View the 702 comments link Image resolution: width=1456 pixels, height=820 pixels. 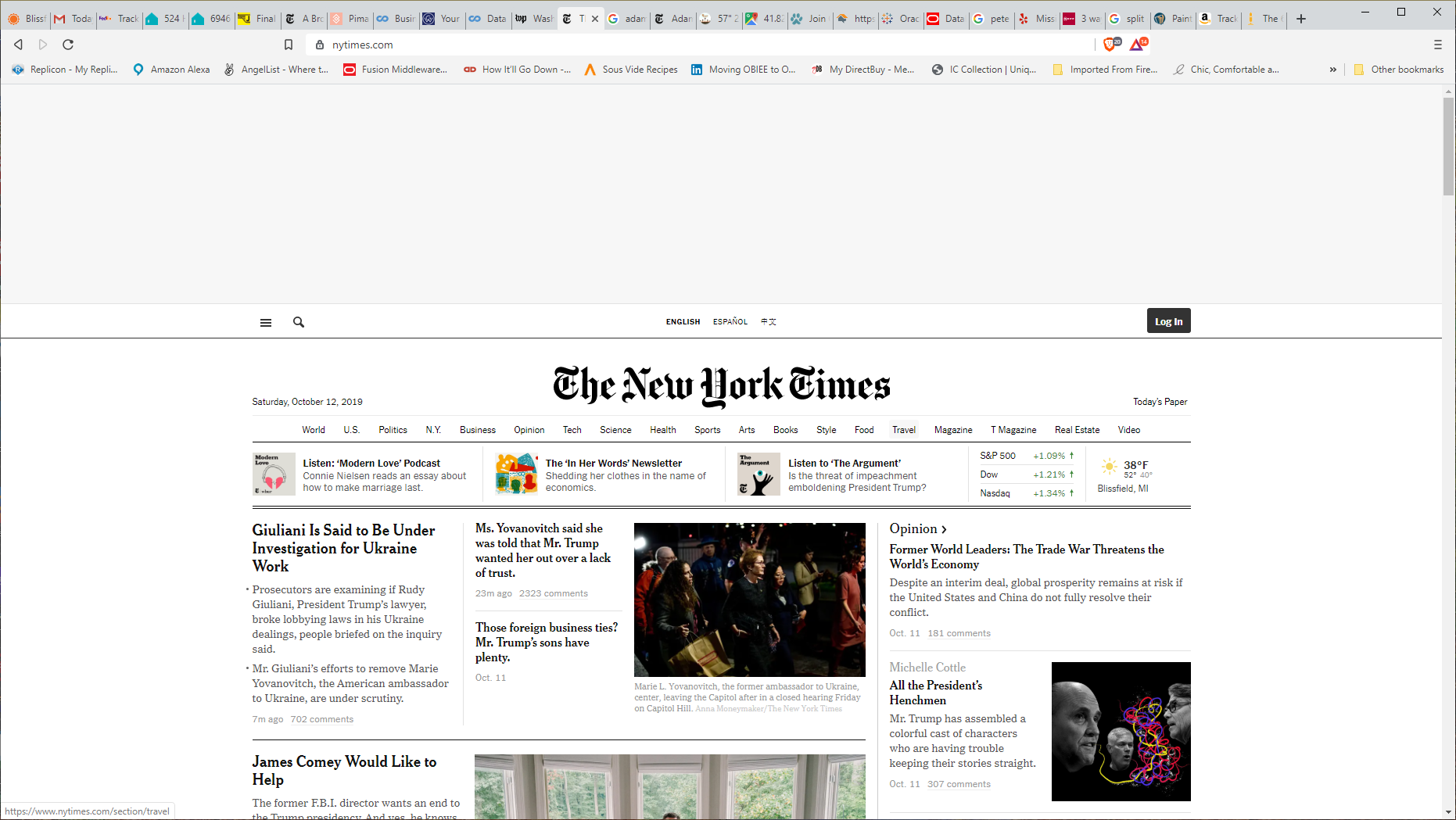(322, 719)
